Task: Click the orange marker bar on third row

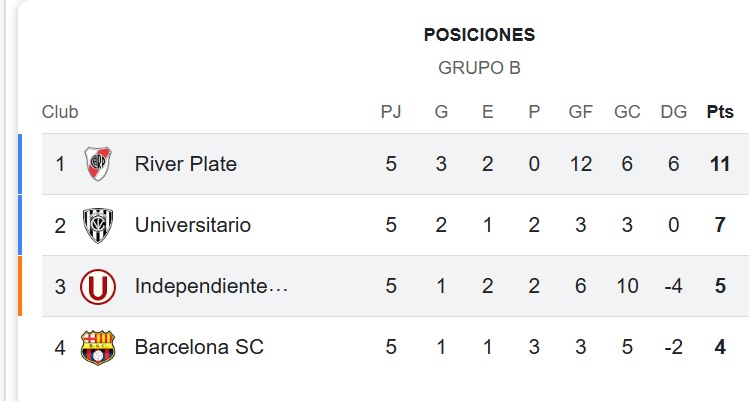Action: [20, 287]
